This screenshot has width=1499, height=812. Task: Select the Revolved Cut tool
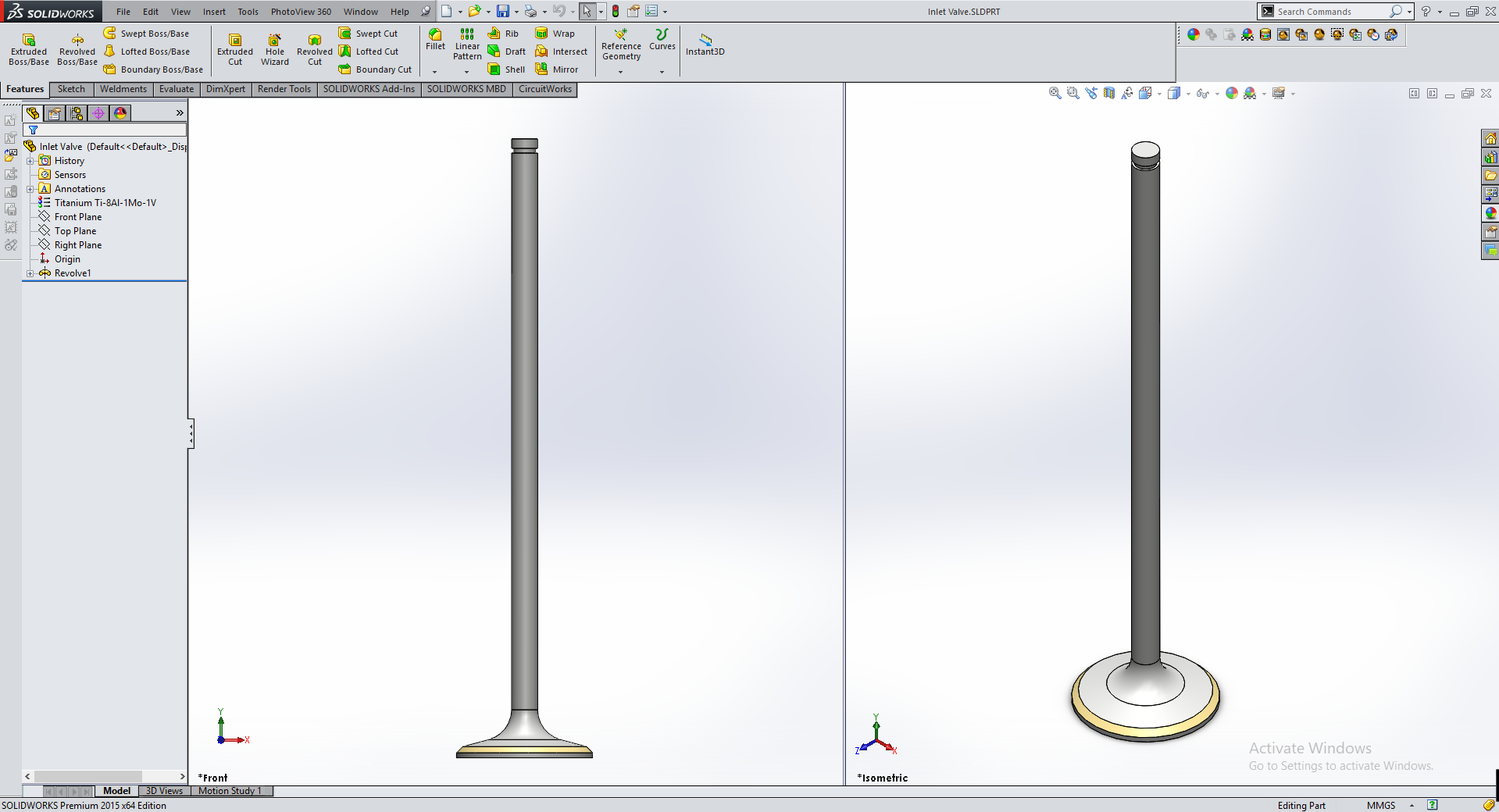(315, 50)
